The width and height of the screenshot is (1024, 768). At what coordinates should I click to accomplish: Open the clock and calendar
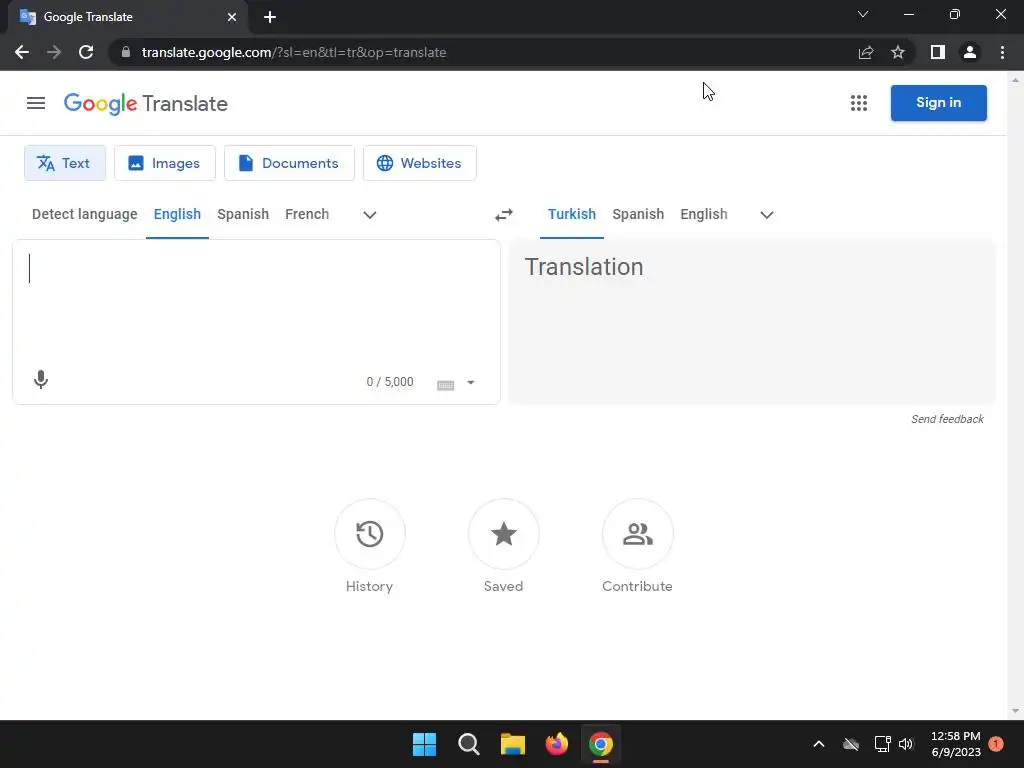pyautogui.click(x=955, y=744)
